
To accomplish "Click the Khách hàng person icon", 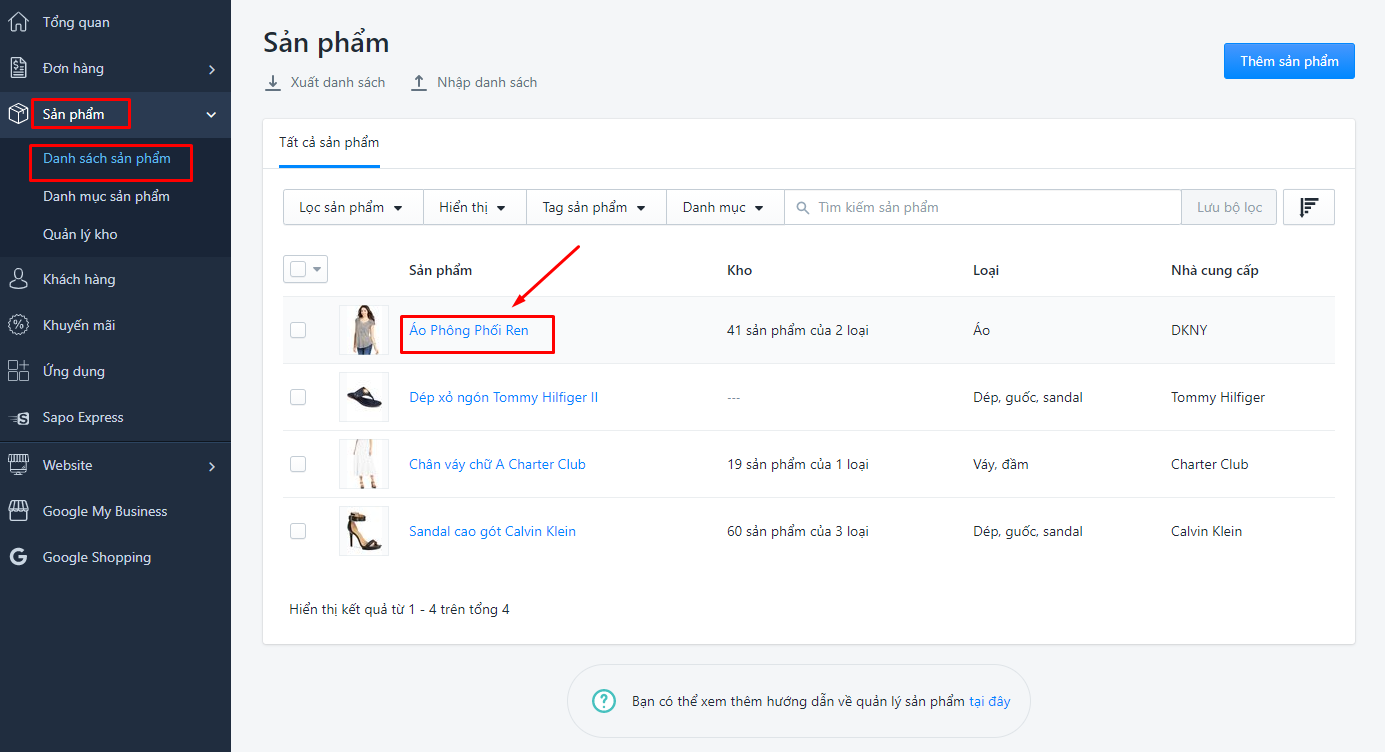I will point(18,279).
